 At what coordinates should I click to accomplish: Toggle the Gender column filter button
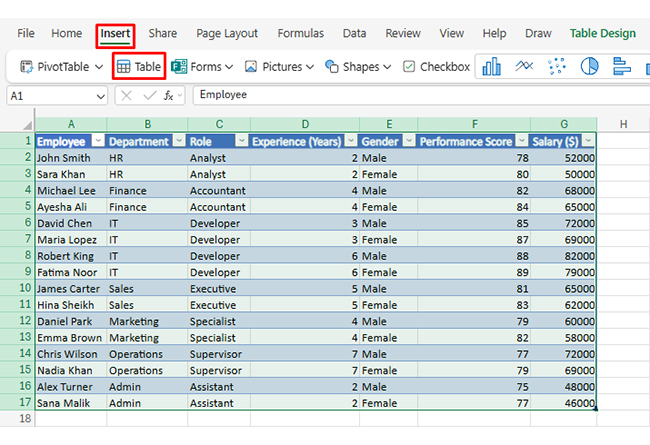pos(407,141)
